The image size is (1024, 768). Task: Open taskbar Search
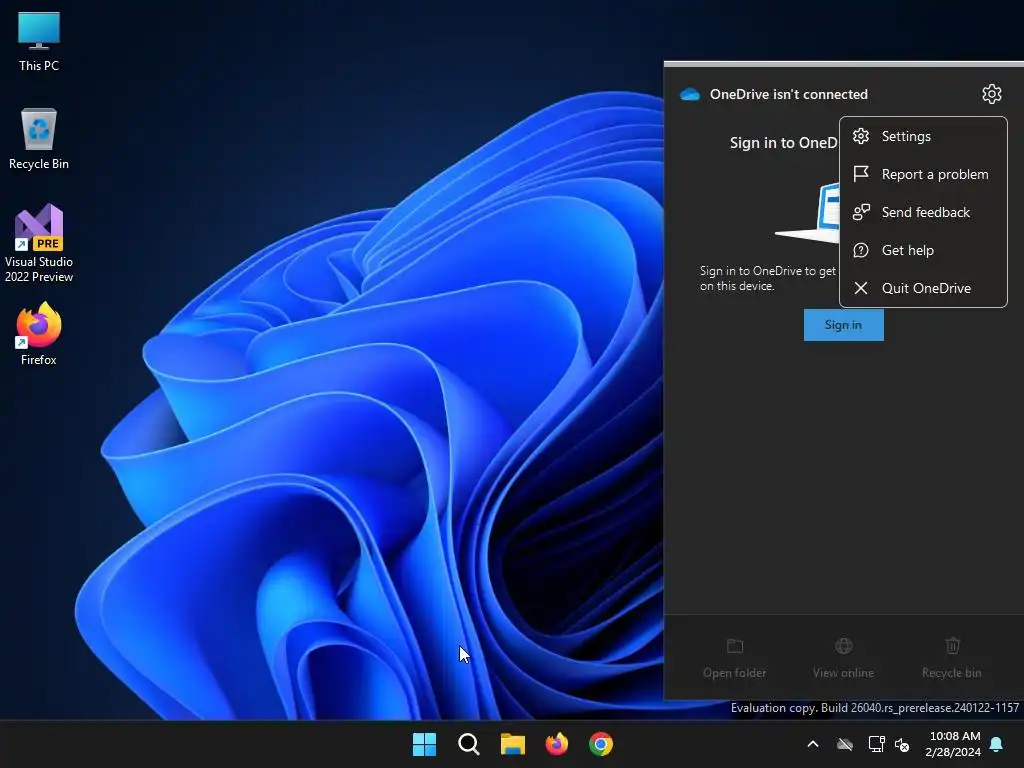(468, 744)
